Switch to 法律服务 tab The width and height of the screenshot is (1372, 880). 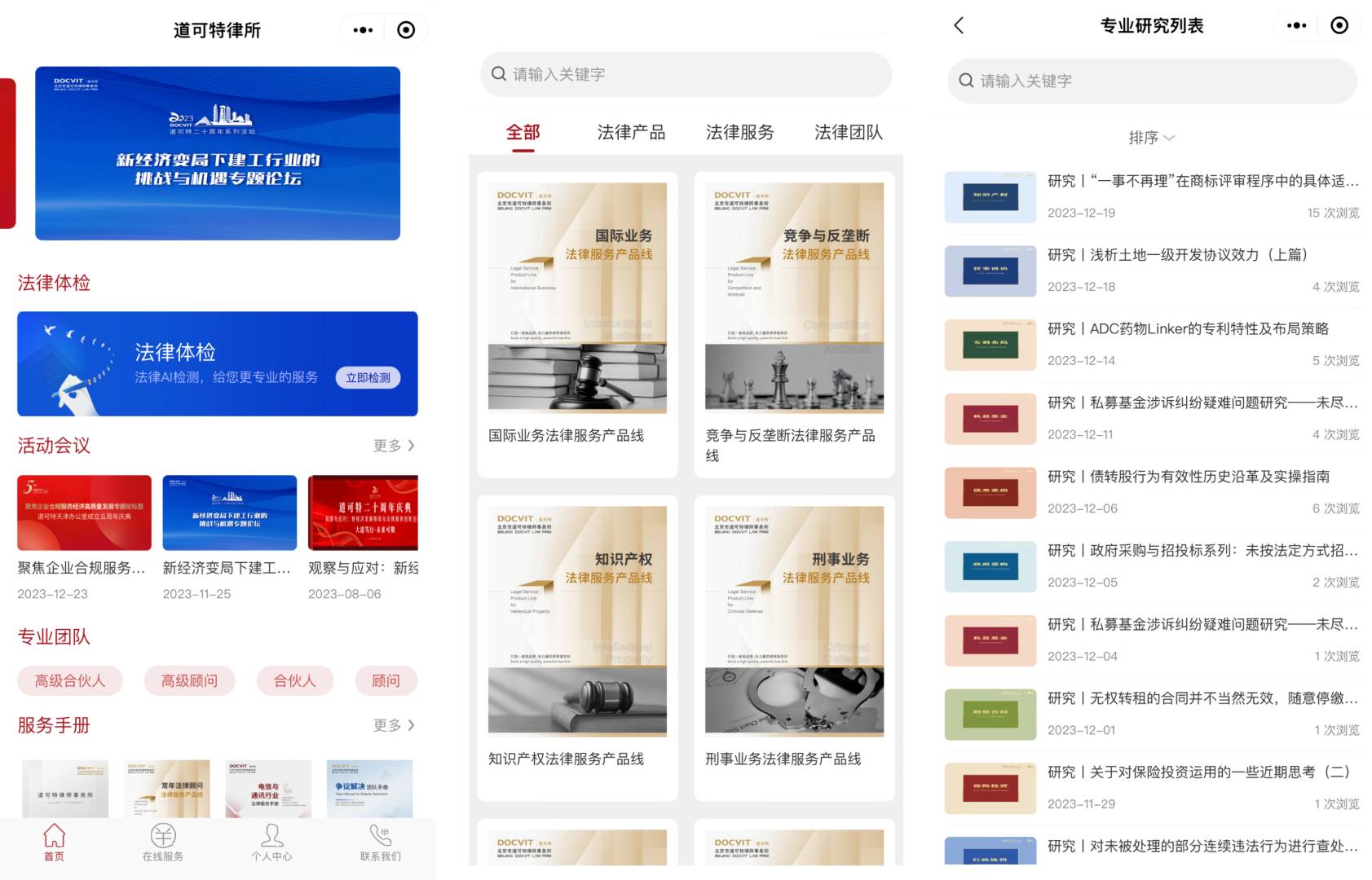coord(739,133)
